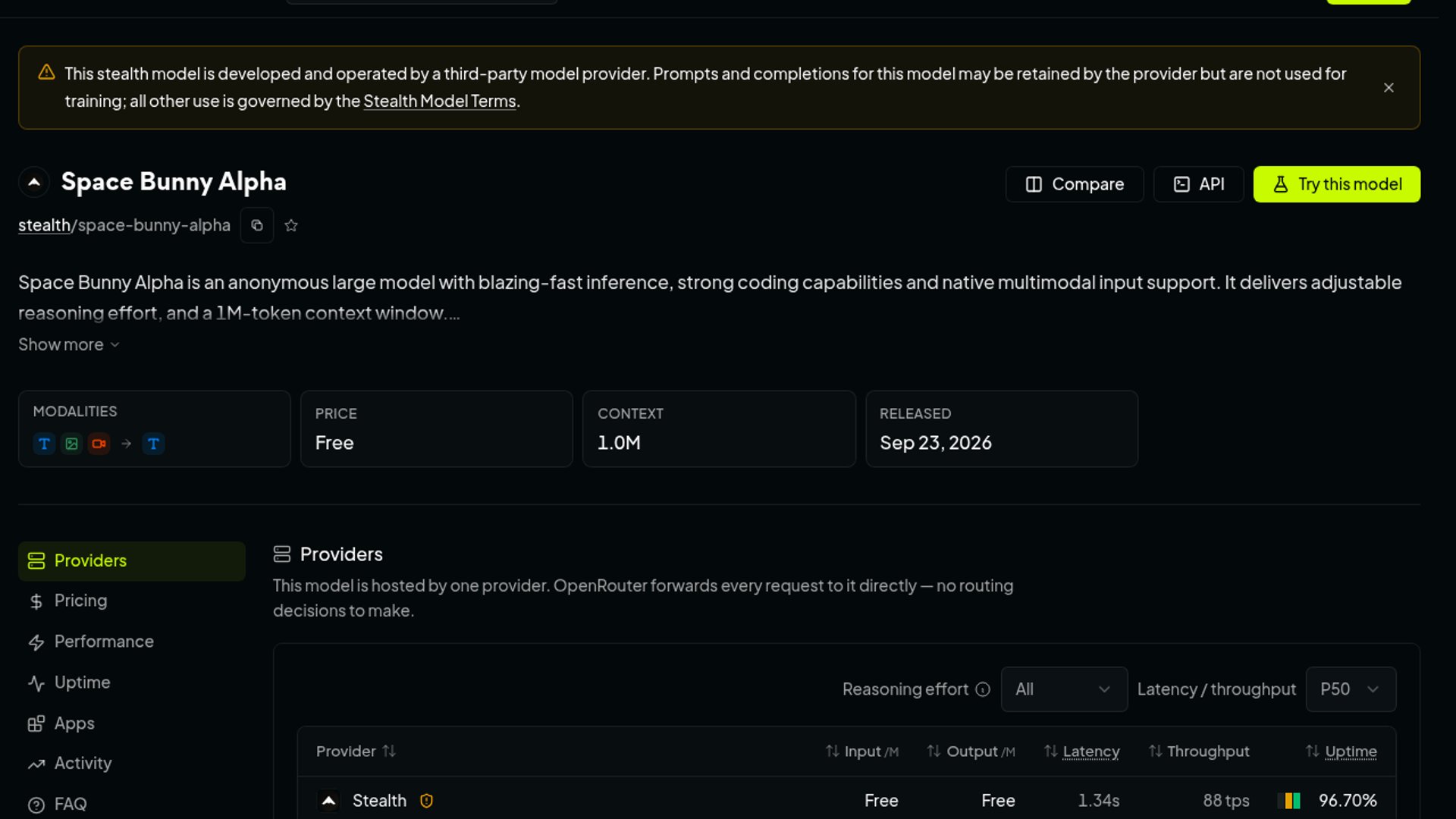Go to Performance section
Viewport: 1456px width, 819px height.
click(132, 642)
